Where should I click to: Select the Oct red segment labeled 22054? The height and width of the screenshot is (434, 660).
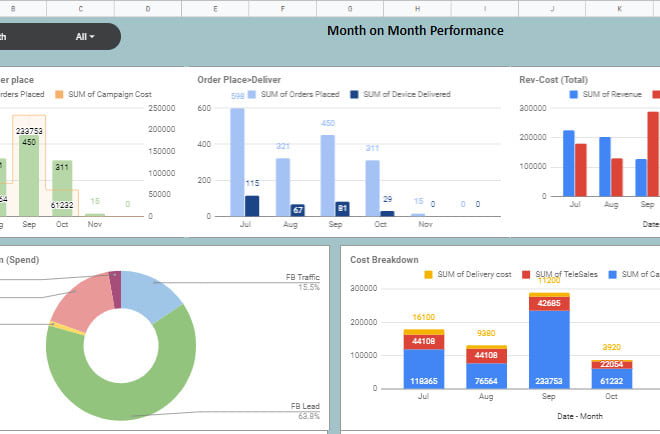coord(612,365)
